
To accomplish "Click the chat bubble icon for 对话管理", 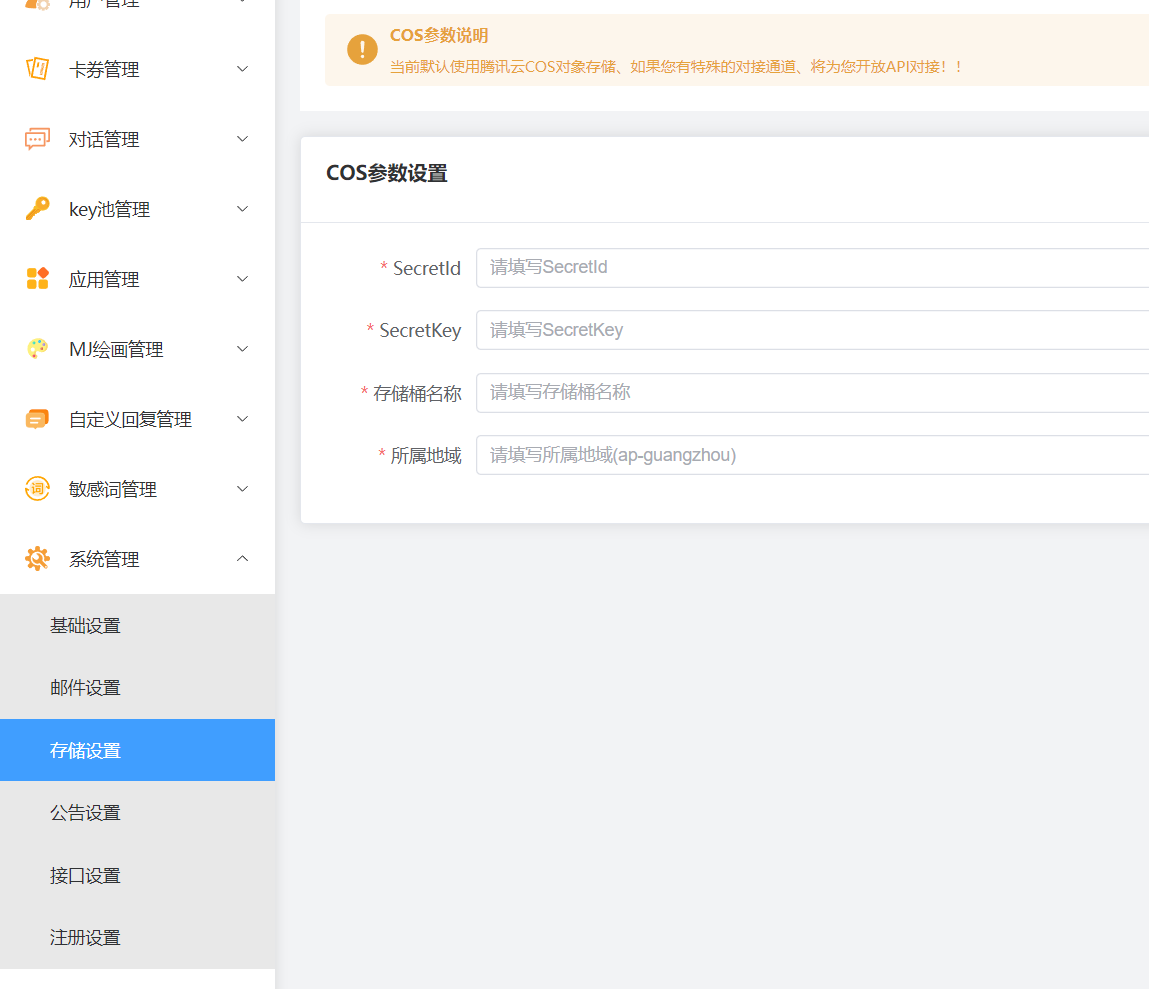I will (x=37, y=139).
